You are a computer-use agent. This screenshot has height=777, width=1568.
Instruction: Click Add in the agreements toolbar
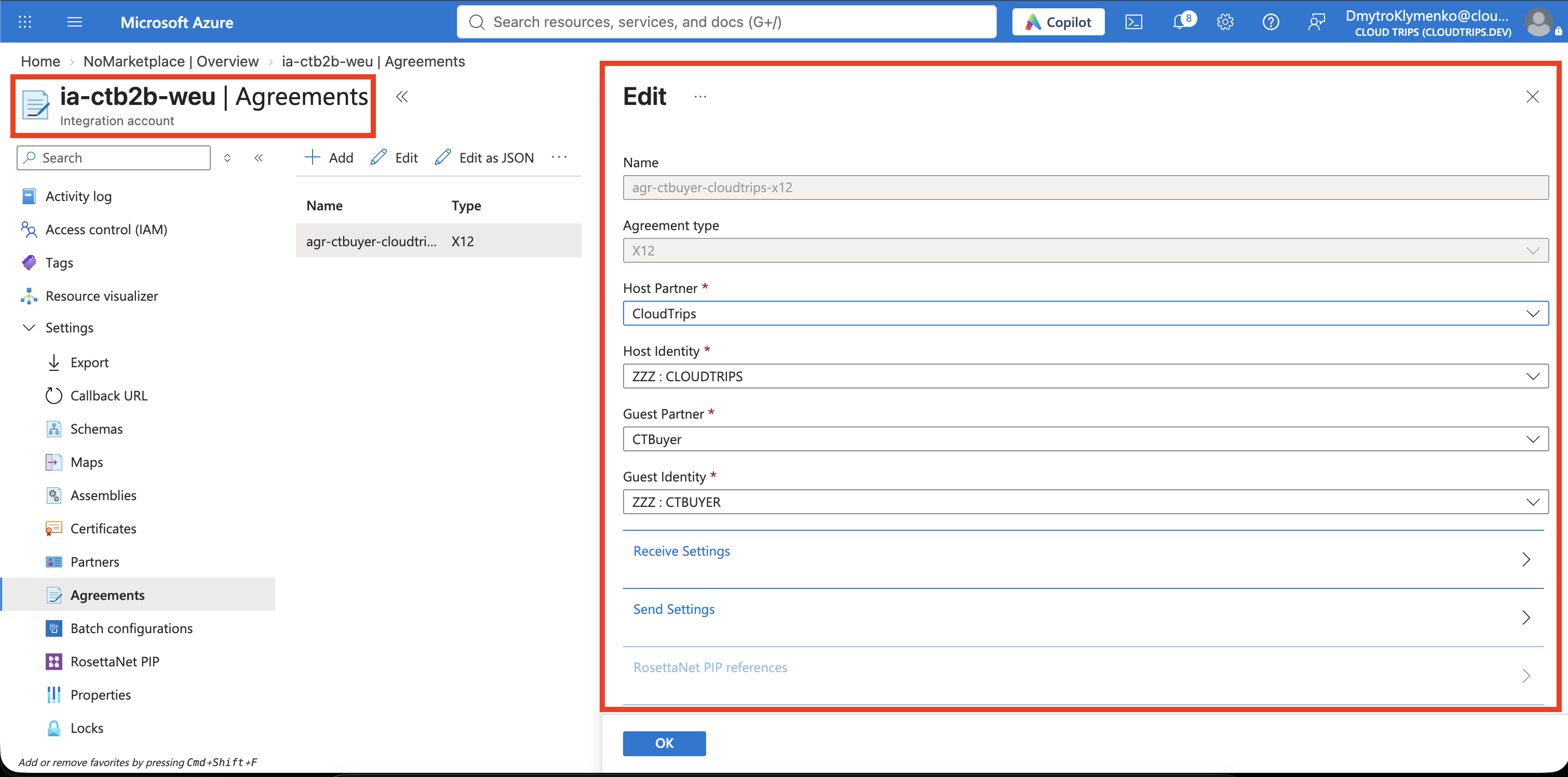coord(329,158)
